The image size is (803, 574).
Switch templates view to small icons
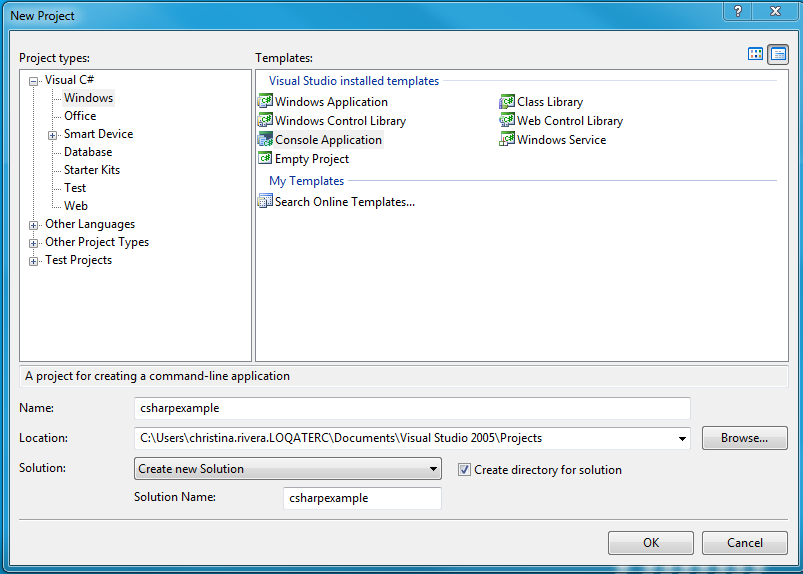[778, 54]
